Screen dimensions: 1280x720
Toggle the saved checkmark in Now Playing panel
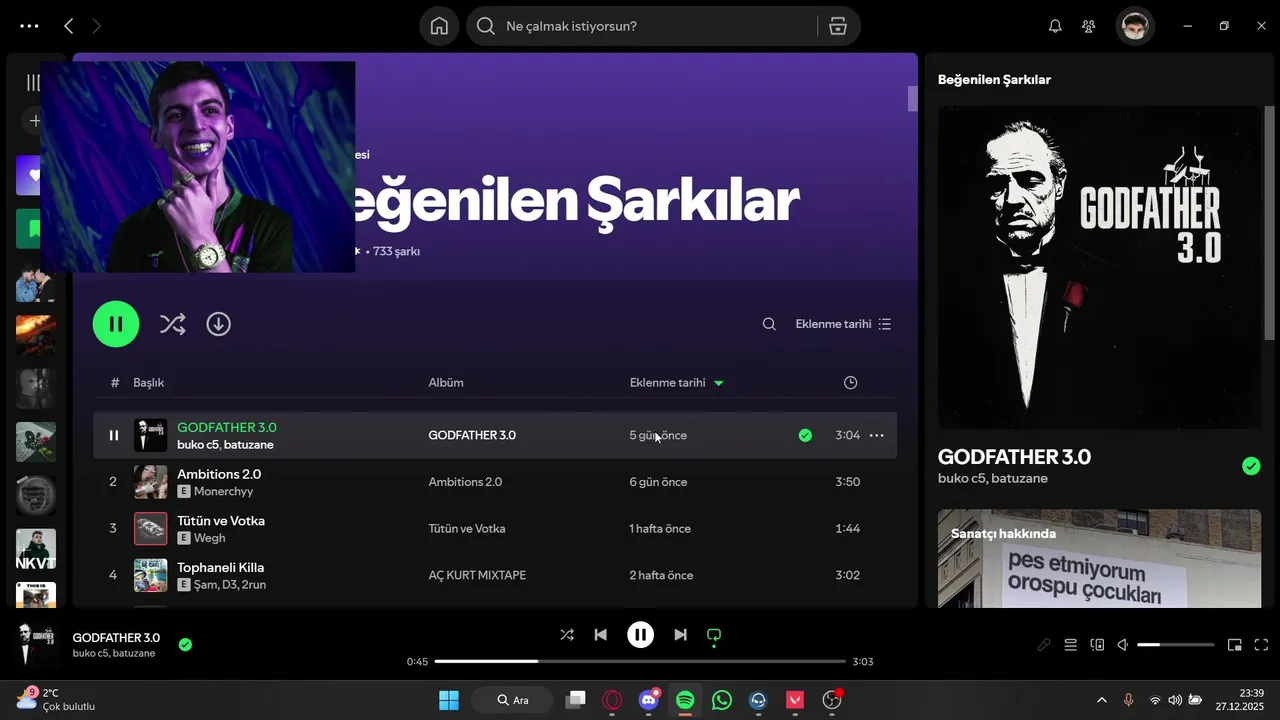1251,466
